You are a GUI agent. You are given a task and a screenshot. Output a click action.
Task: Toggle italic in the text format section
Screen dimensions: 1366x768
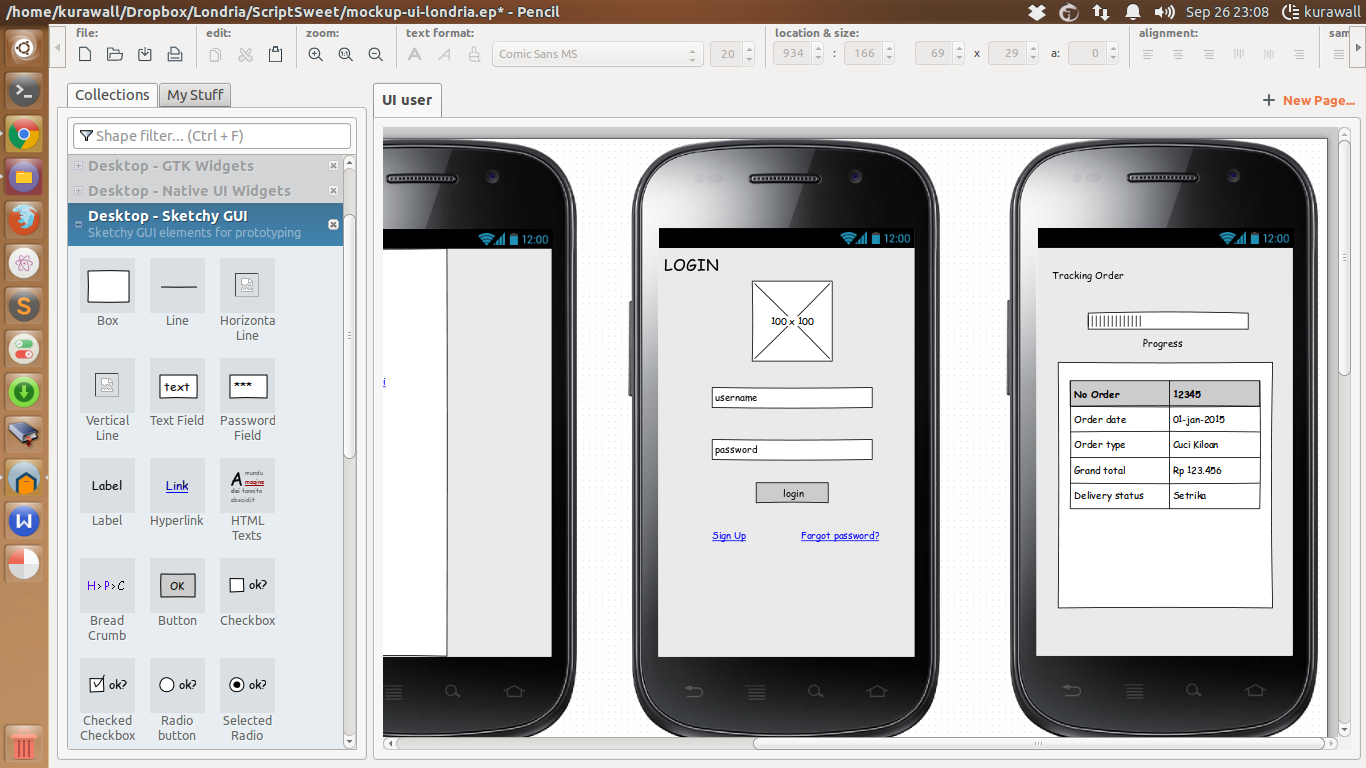click(x=443, y=54)
